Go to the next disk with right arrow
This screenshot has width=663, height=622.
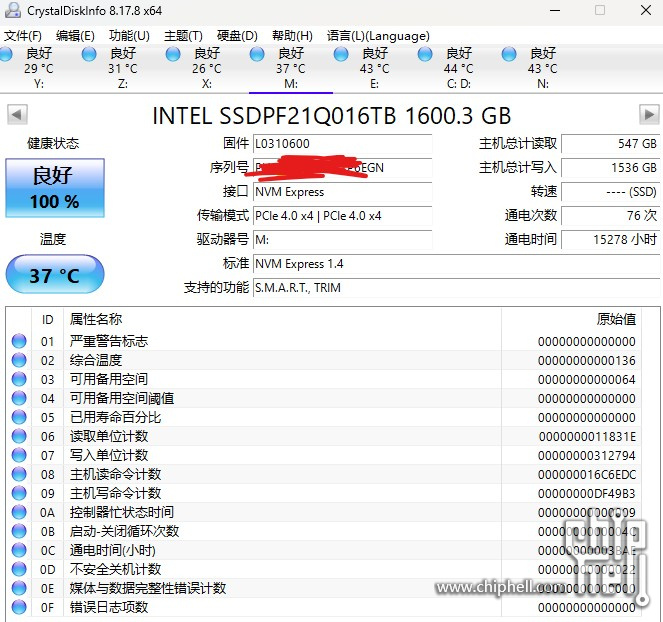648,114
